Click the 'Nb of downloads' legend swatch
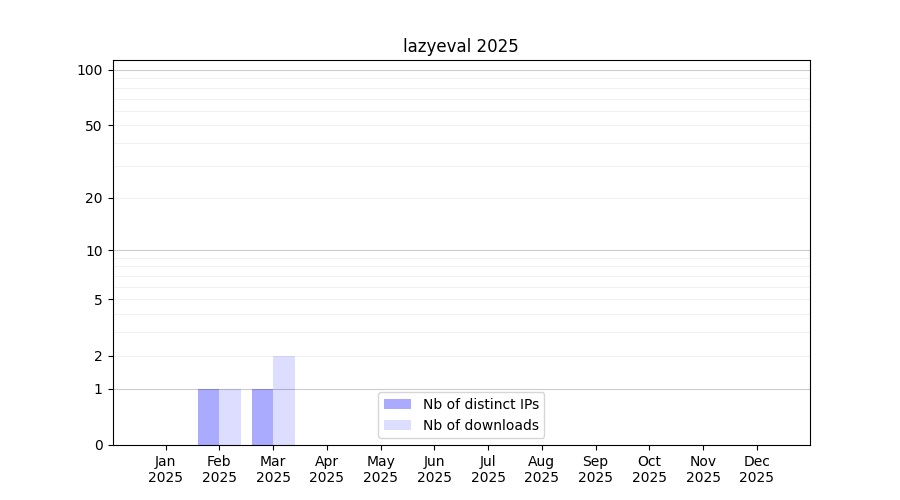900x500 pixels. 397,425
